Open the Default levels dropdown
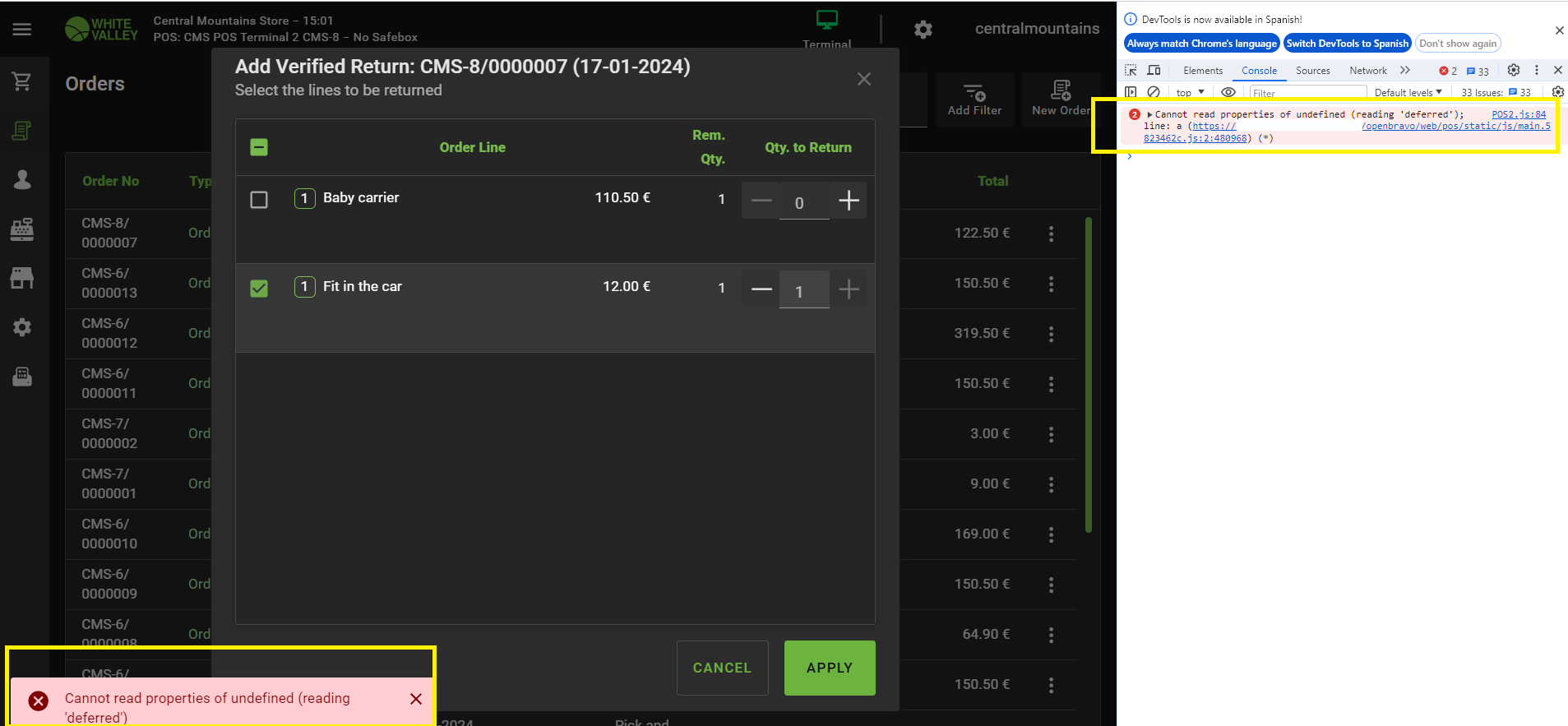This screenshot has width=1568, height=726. pos(1408,93)
